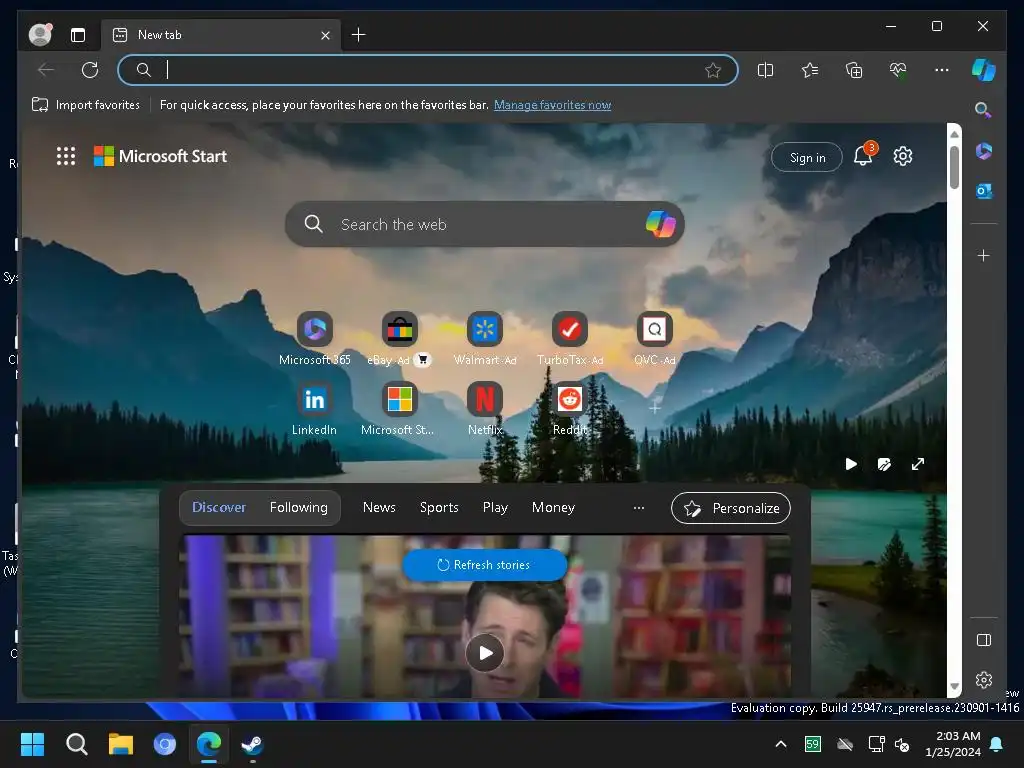This screenshot has width=1024, height=768.
Task: Open the tab actions menu icon
Action: [x=78, y=35]
